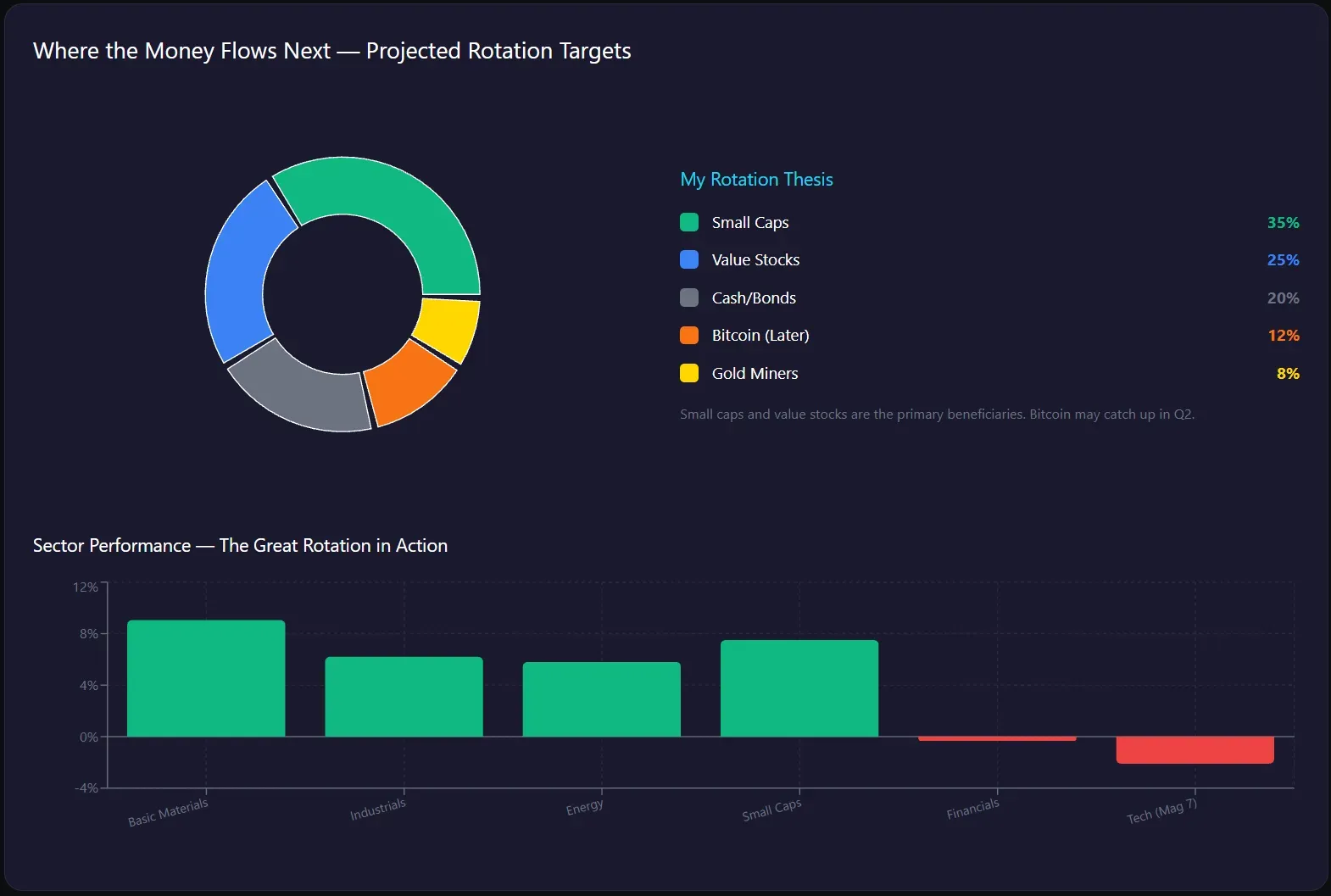Click the thin red Financials bar
Viewport: 1331px width, 896px height.
(997, 738)
